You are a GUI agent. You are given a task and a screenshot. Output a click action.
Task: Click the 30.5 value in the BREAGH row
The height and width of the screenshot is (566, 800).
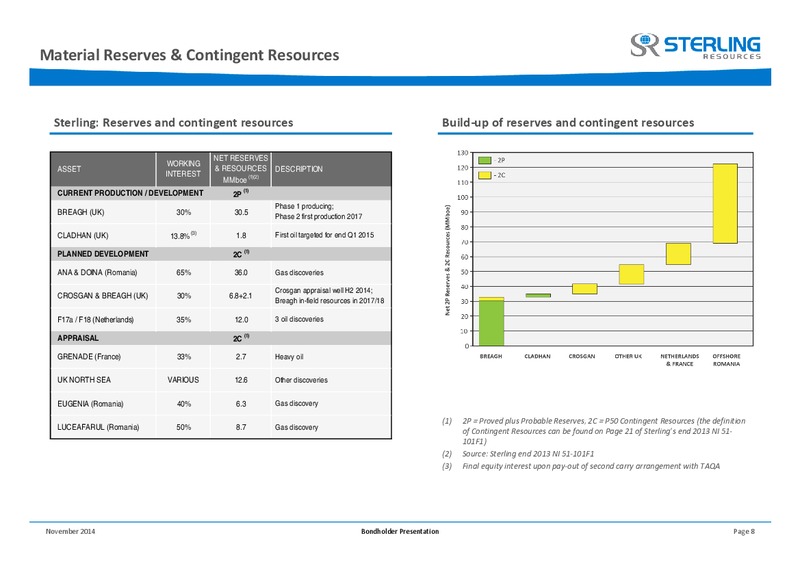coord(241,212)
